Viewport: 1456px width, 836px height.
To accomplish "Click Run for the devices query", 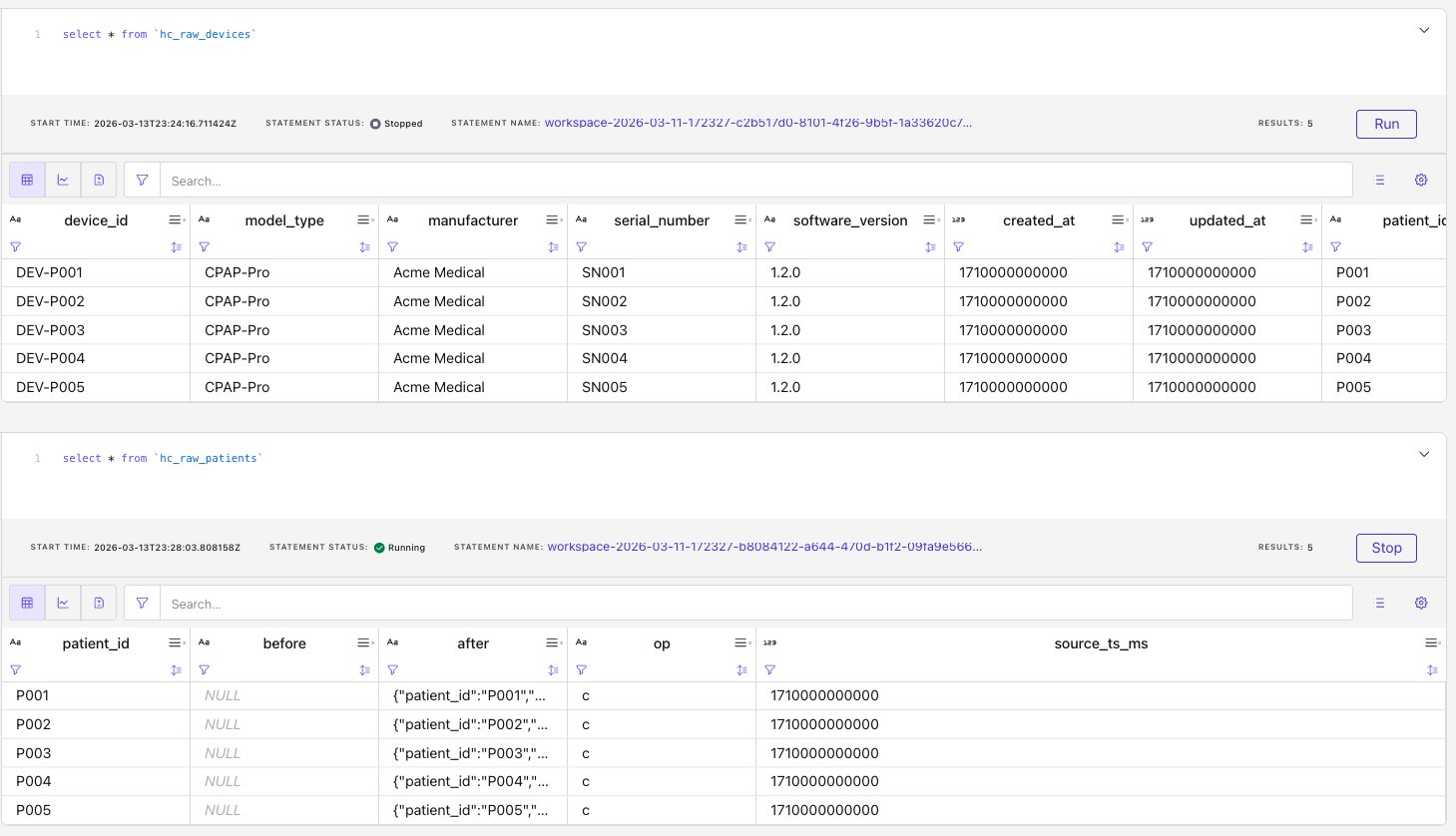I will coord(1386,124).
